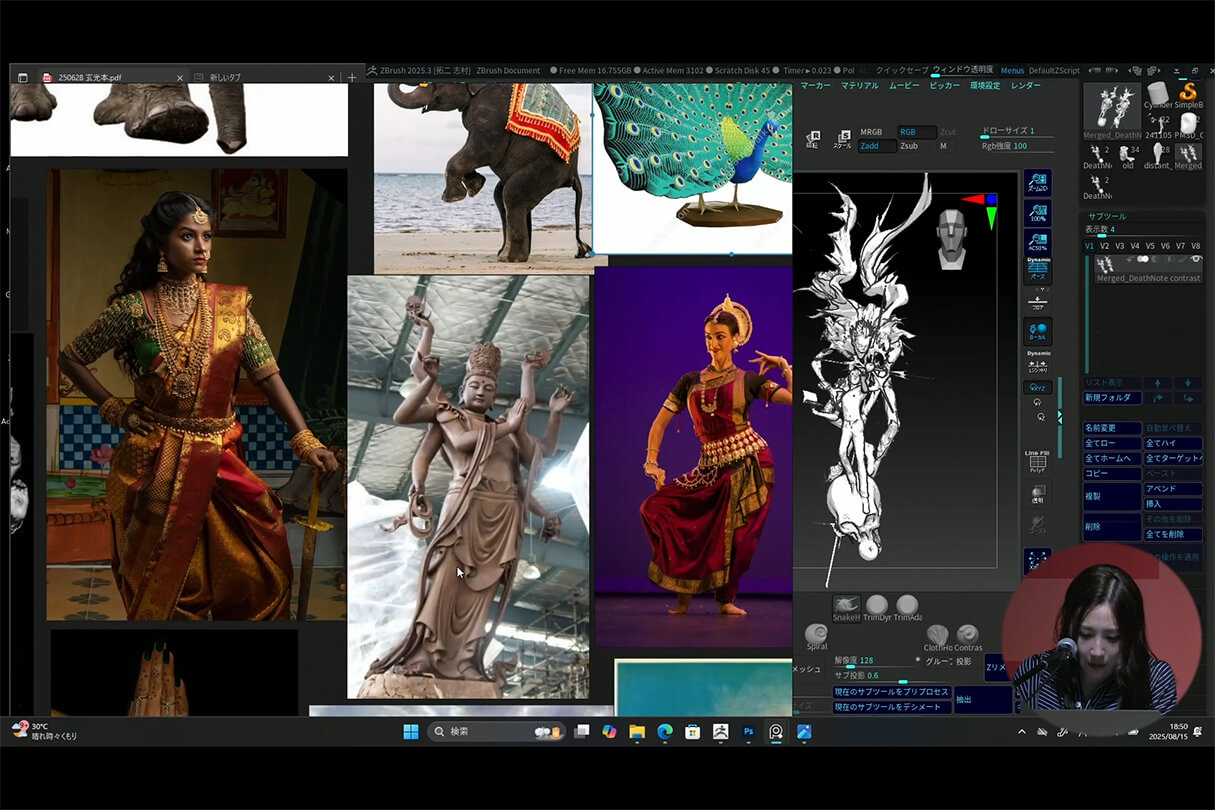
Task: Open the large current tool thumbnail picker
Action: point(1112,105)
